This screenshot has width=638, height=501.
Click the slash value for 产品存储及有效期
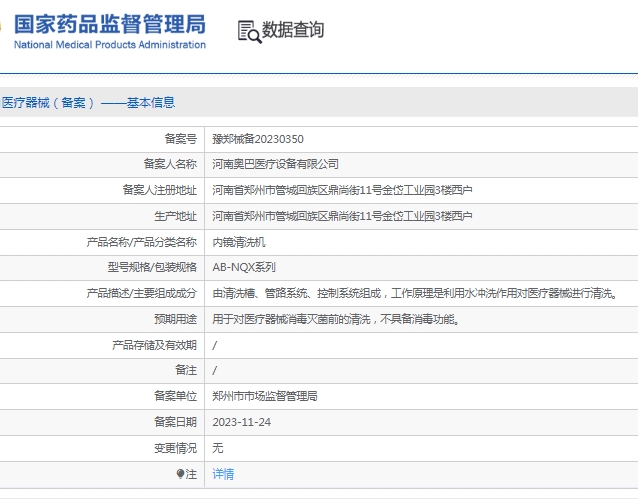click(x=215, y=346)
